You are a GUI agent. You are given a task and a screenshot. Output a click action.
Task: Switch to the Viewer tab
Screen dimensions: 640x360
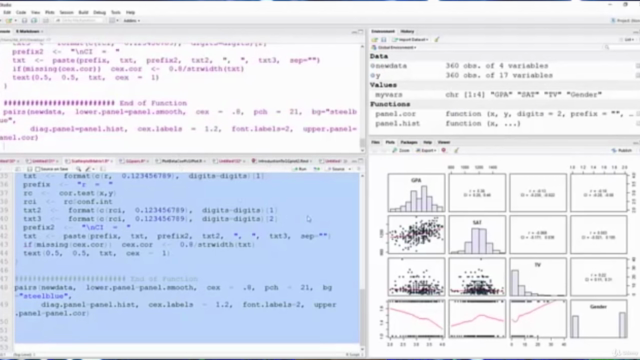pyautogui.click(x=444, y=142)
